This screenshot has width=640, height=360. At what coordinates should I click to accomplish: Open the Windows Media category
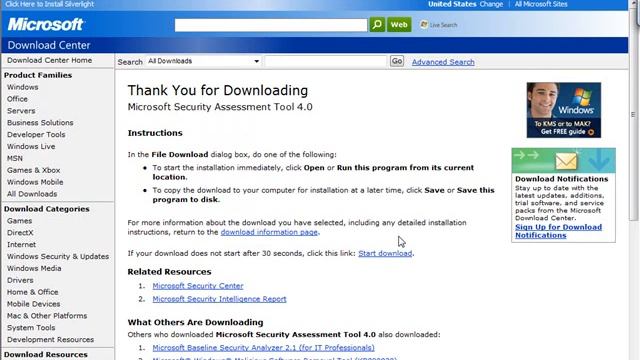34,268
